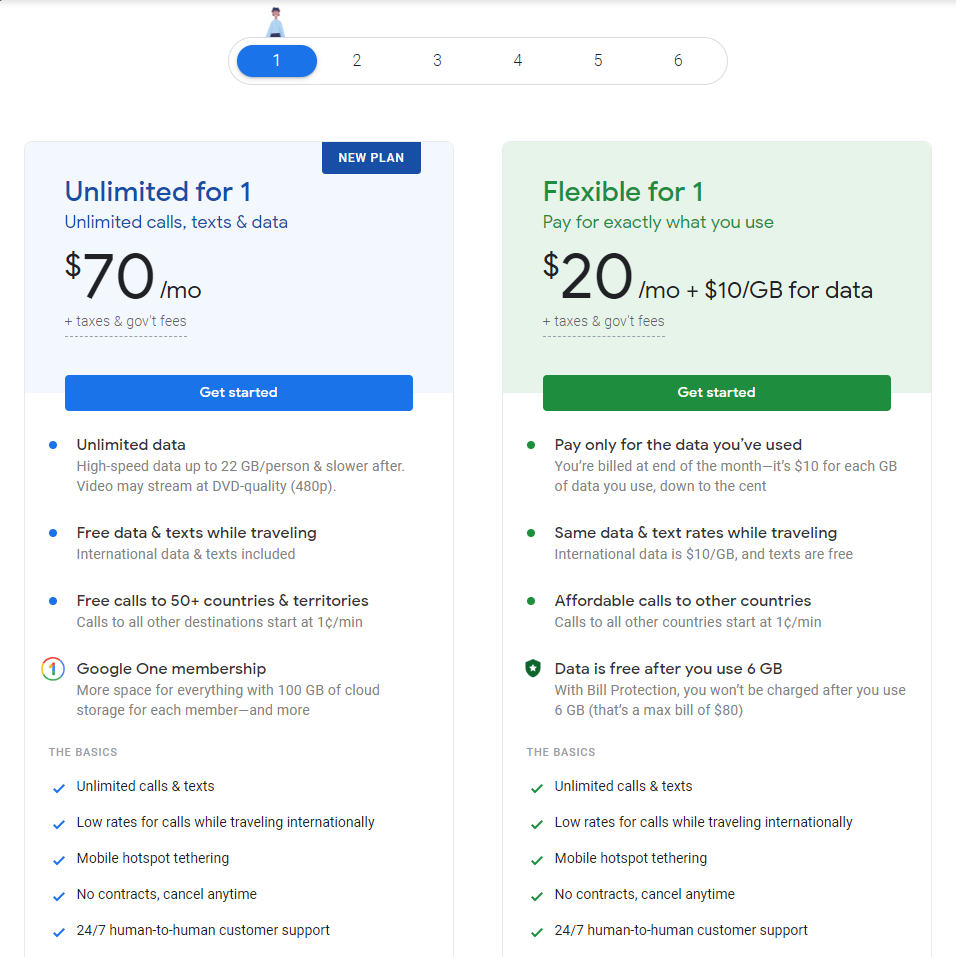
Task: Expand the taxes & gov't fees details
Action: point(125,321)
